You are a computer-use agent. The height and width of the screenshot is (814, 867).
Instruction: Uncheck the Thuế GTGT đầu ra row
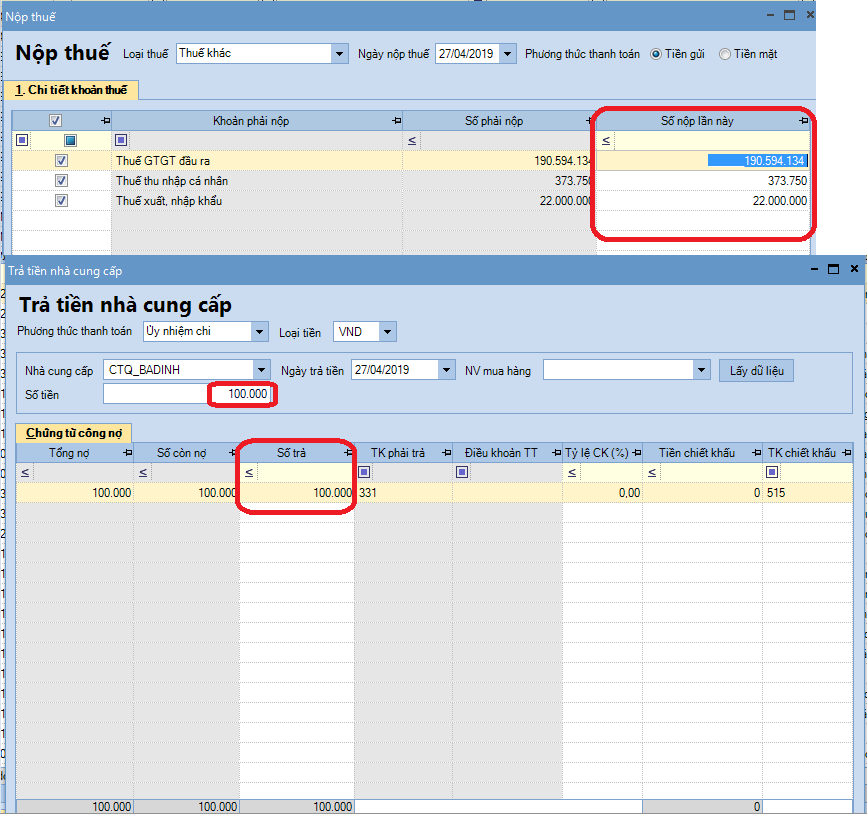pyautogui.click(x=61, y=160)
